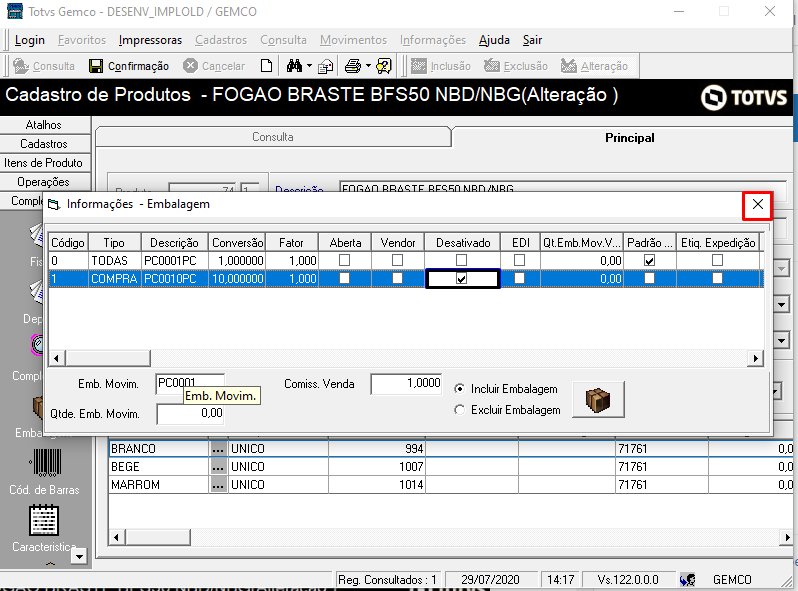
Task: Click the Itens de Produto sidebar button
Action: point(45,163)
